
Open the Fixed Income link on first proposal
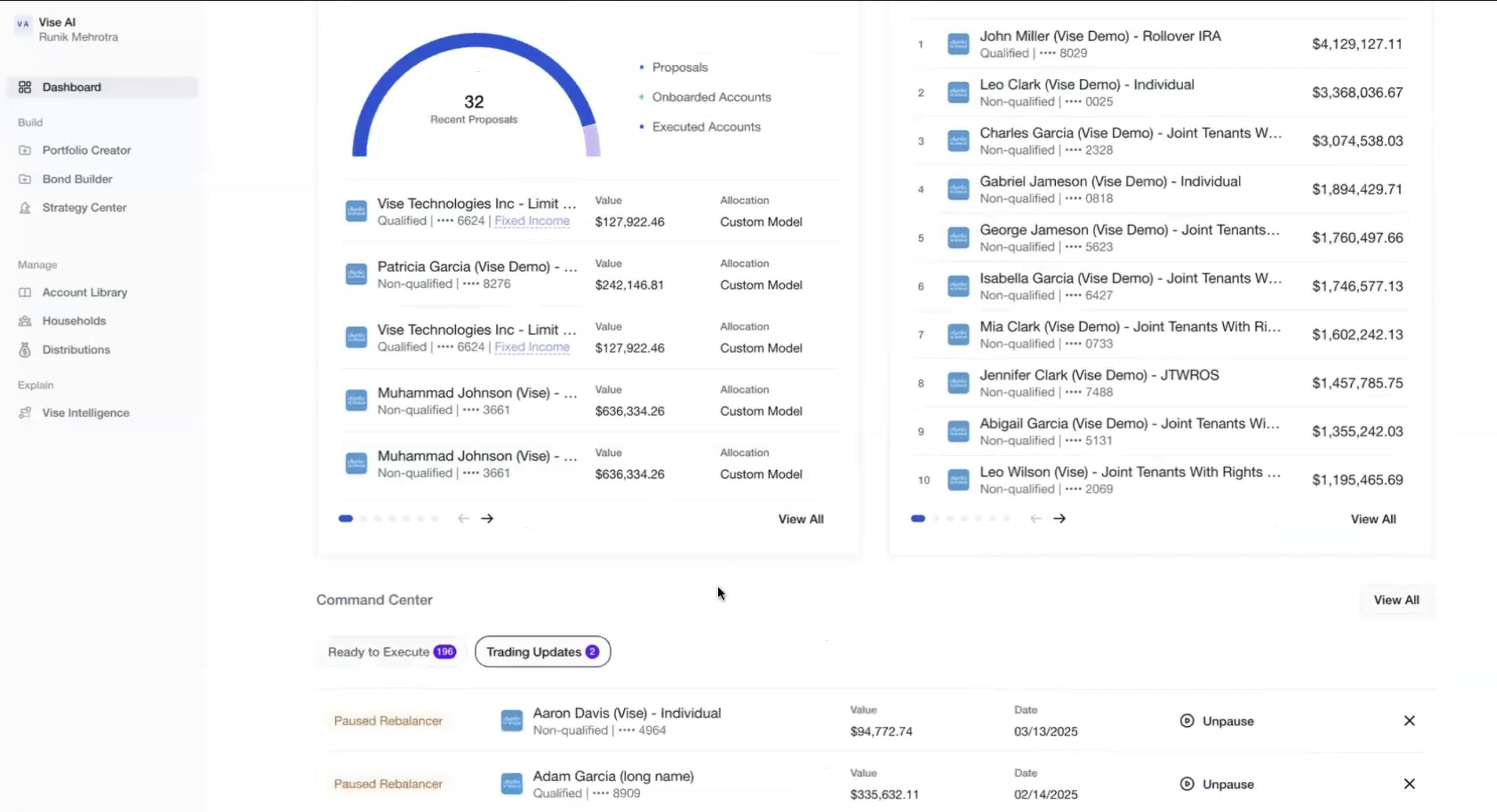[532, 221]
